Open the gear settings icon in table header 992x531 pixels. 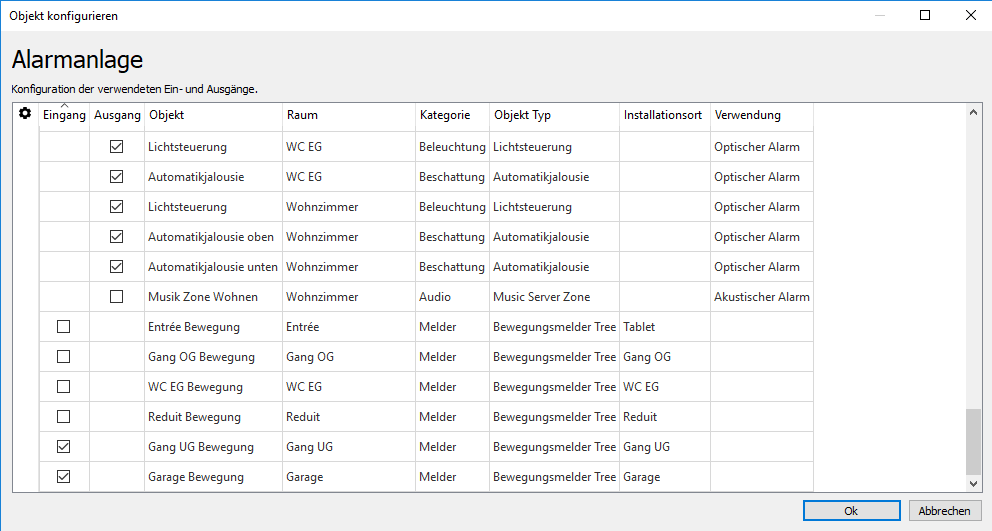25,114
